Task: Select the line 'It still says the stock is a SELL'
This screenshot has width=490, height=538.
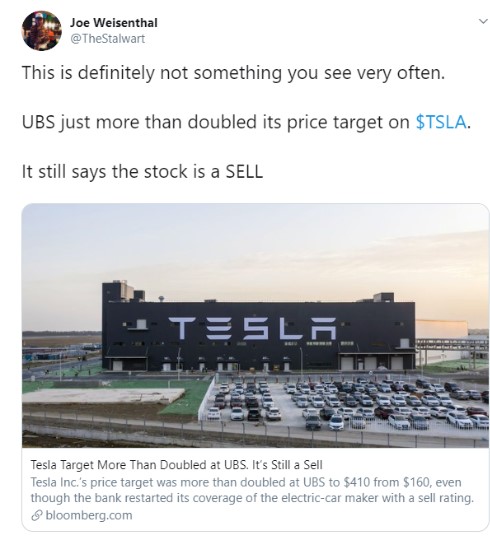Action: coord(142,172)
